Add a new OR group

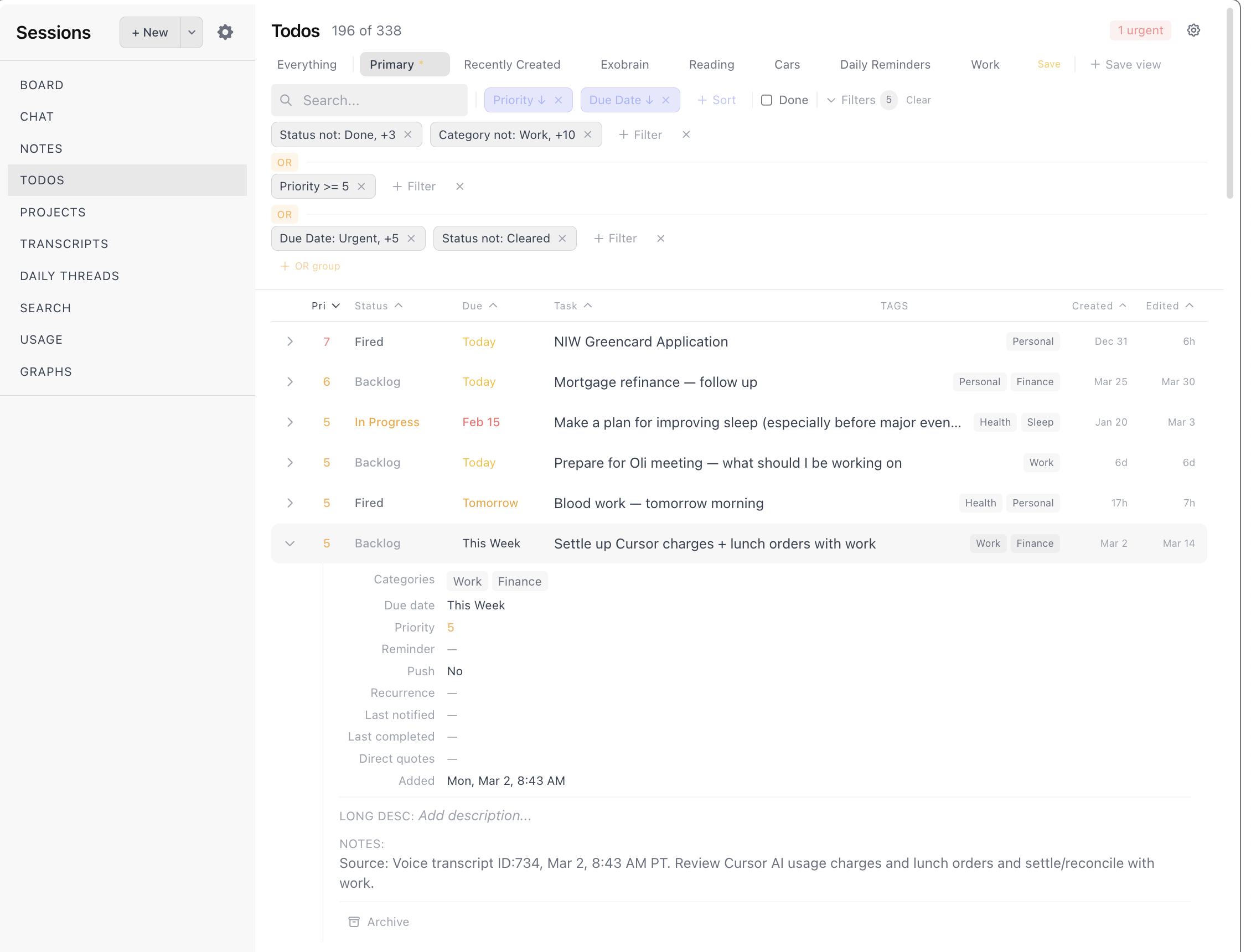(311, 266)
